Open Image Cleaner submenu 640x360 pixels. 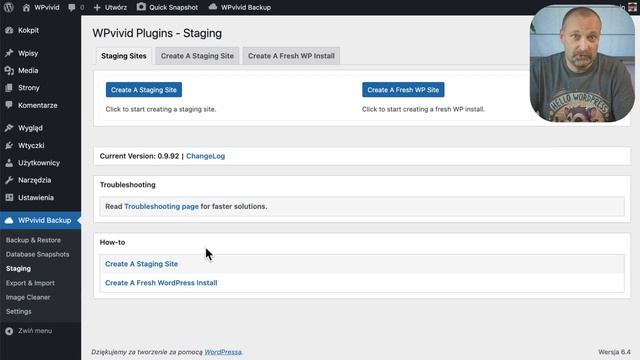28,297
